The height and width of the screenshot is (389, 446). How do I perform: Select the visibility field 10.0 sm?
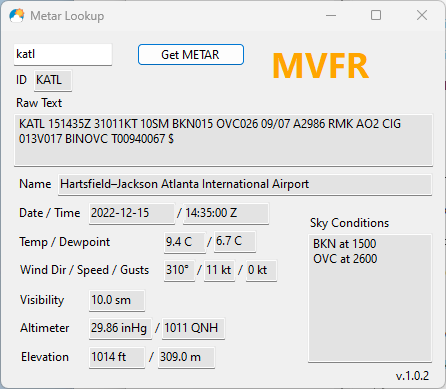click(117, 300)
